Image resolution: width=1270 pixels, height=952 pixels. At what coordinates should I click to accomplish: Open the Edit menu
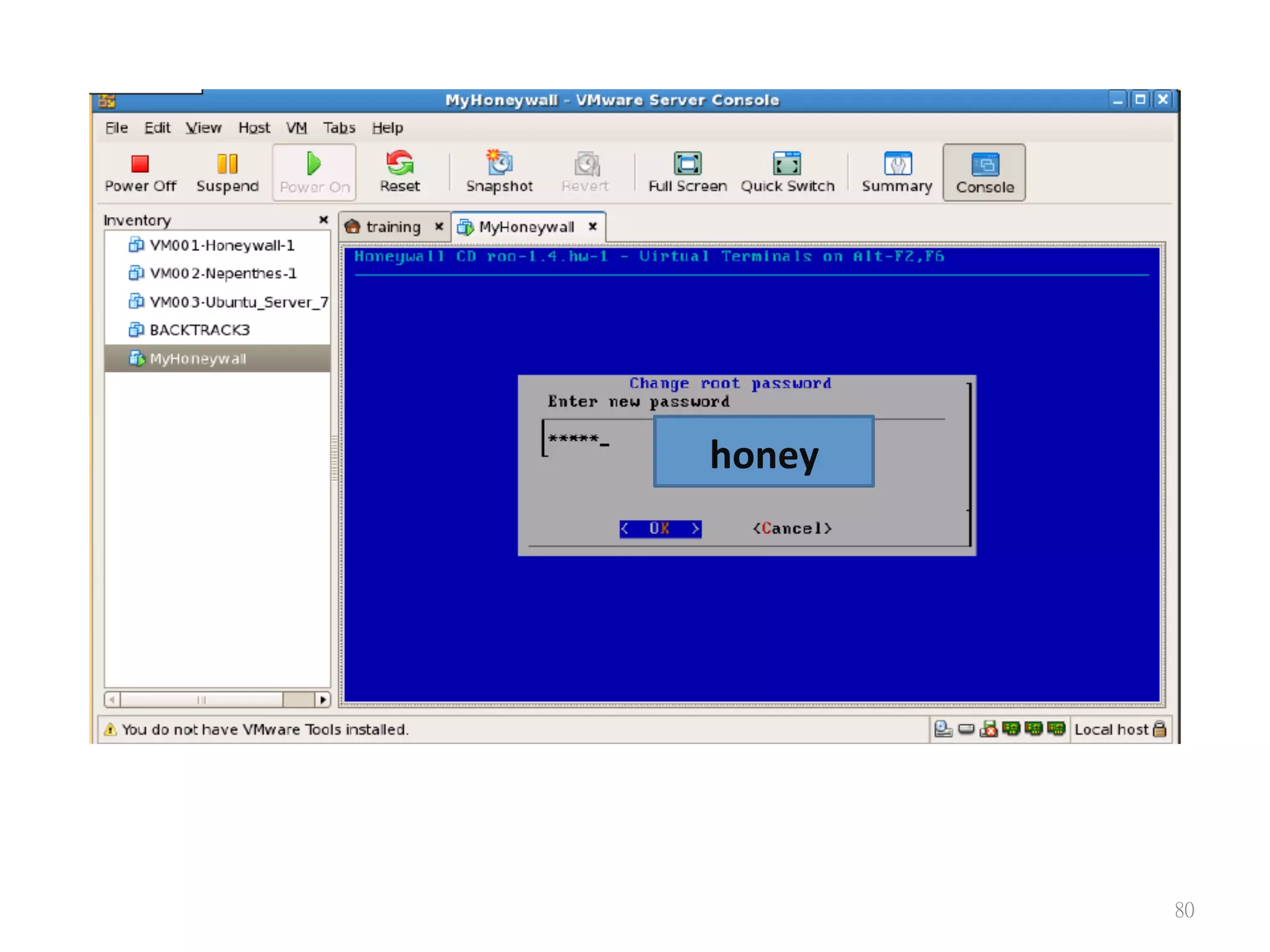(x=157, y=128)
